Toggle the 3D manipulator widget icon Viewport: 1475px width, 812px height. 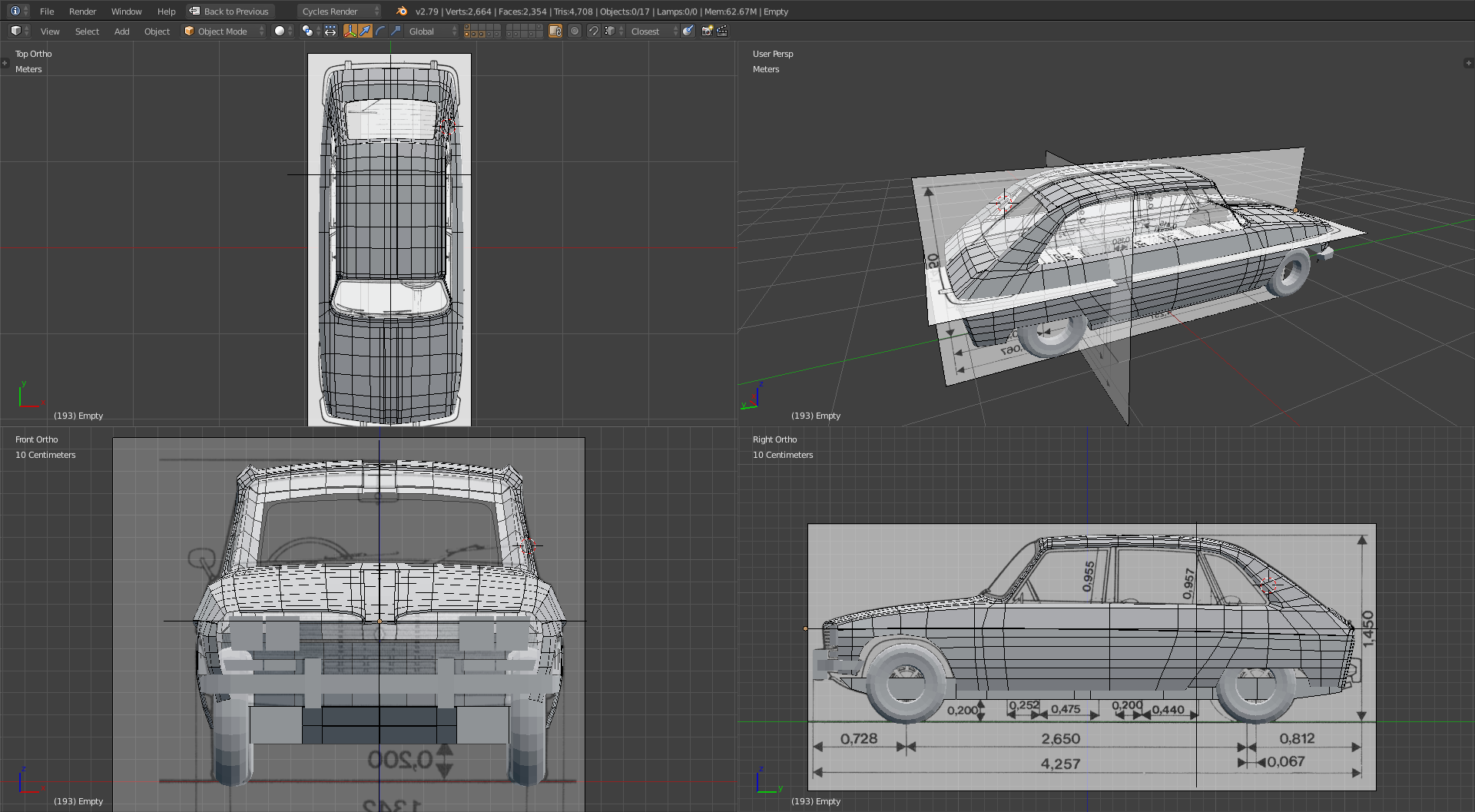[350, 31]
